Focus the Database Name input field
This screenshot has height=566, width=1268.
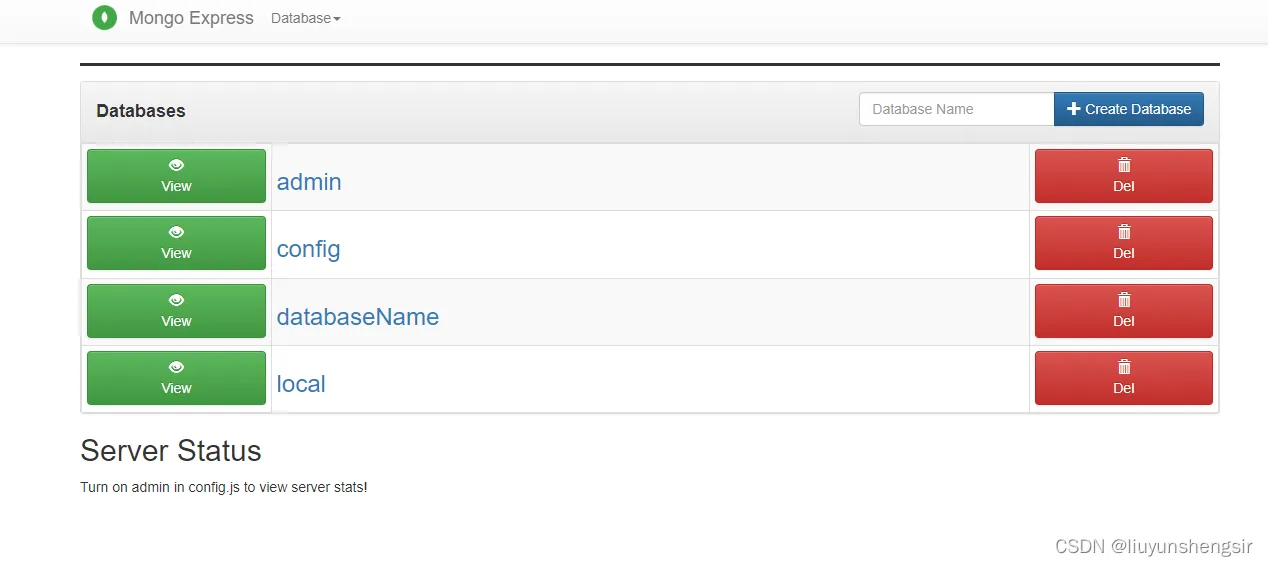tap(956, 109)
